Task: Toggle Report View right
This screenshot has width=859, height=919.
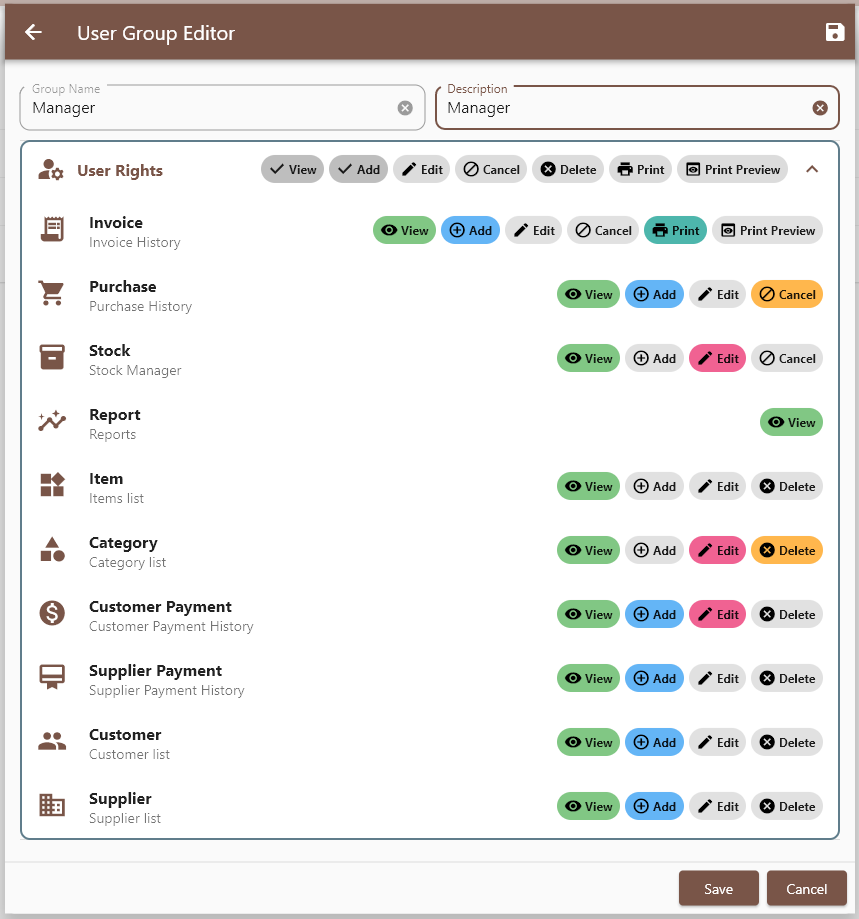Action: tap(791, 422)
